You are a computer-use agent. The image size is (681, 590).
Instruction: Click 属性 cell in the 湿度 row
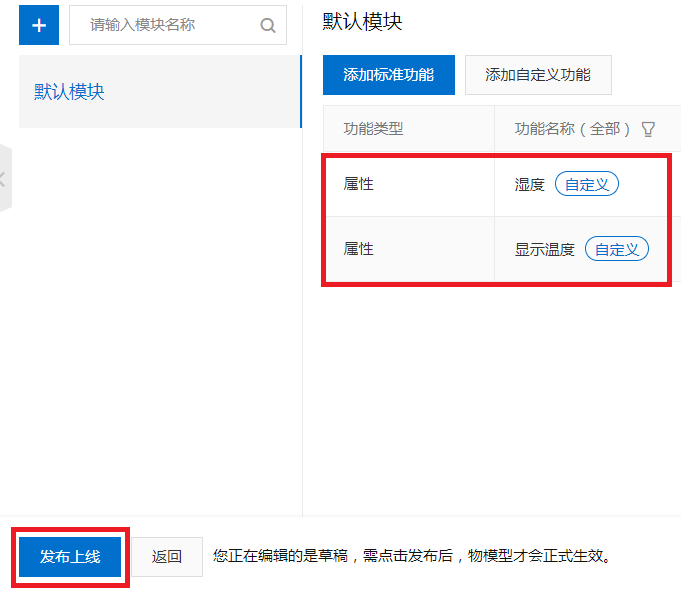(358, 184)
